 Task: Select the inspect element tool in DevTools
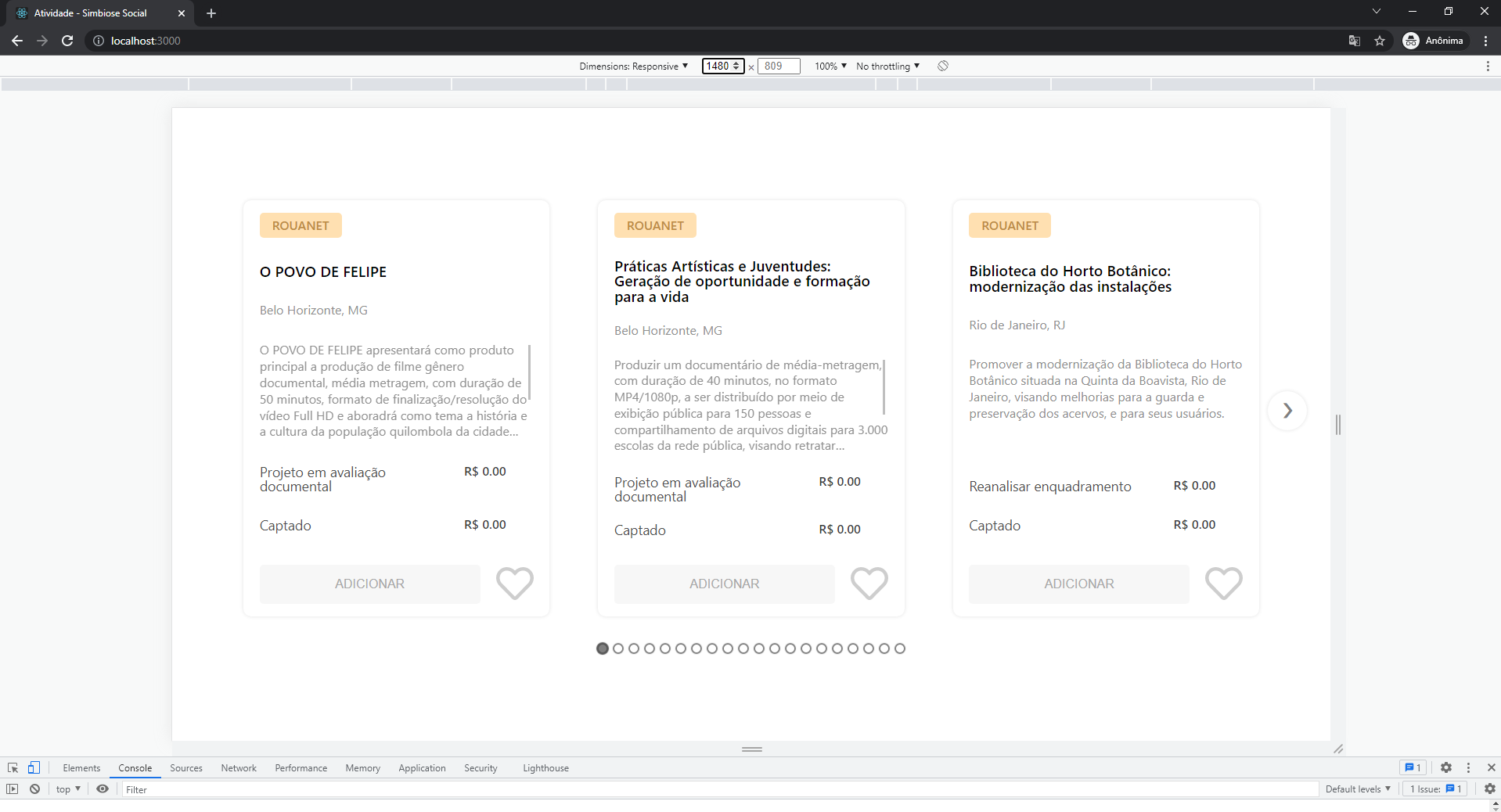coord(13,767)
